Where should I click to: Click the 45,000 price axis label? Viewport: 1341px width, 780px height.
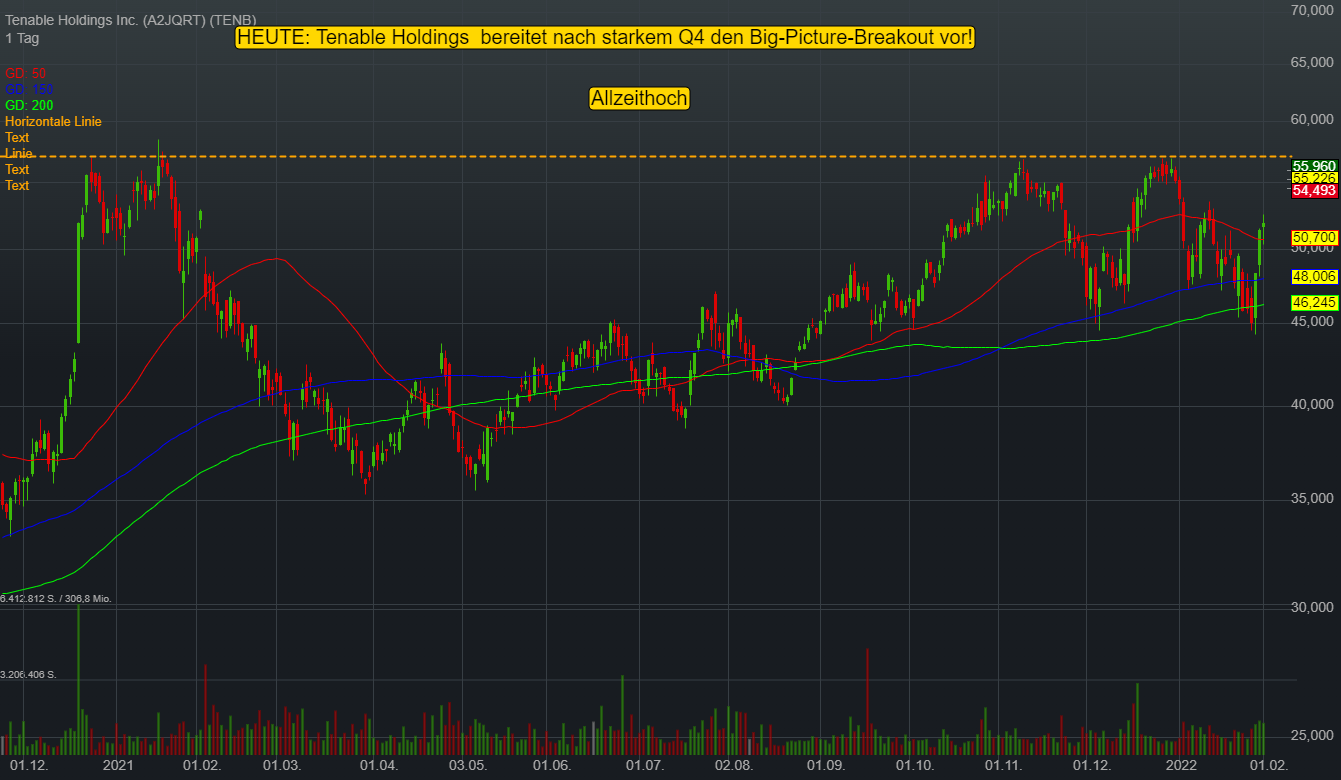(x=1313, y=321)
